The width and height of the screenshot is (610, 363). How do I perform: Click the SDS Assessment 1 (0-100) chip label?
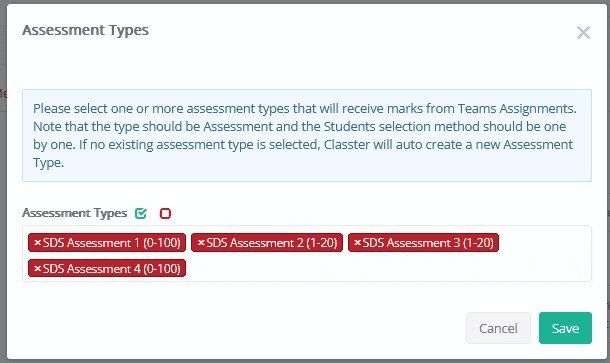tap(112, 243)
